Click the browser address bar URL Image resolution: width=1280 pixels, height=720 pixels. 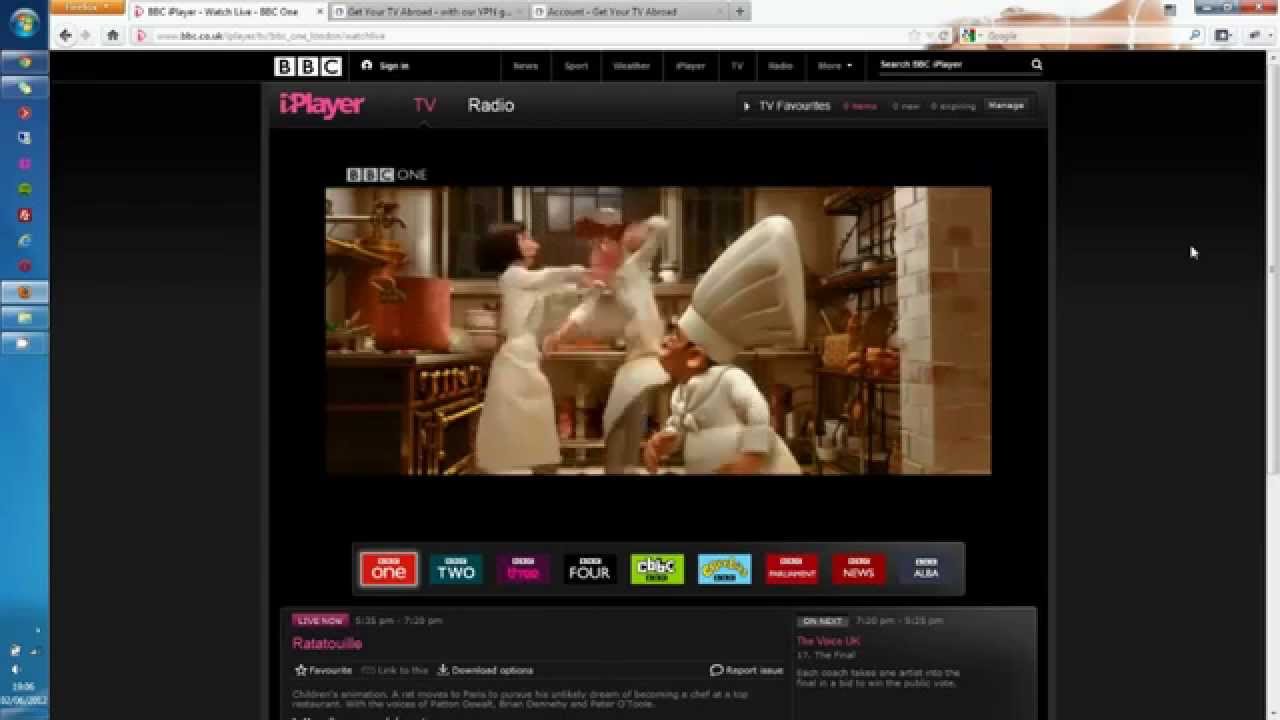[x=270, y=36]
